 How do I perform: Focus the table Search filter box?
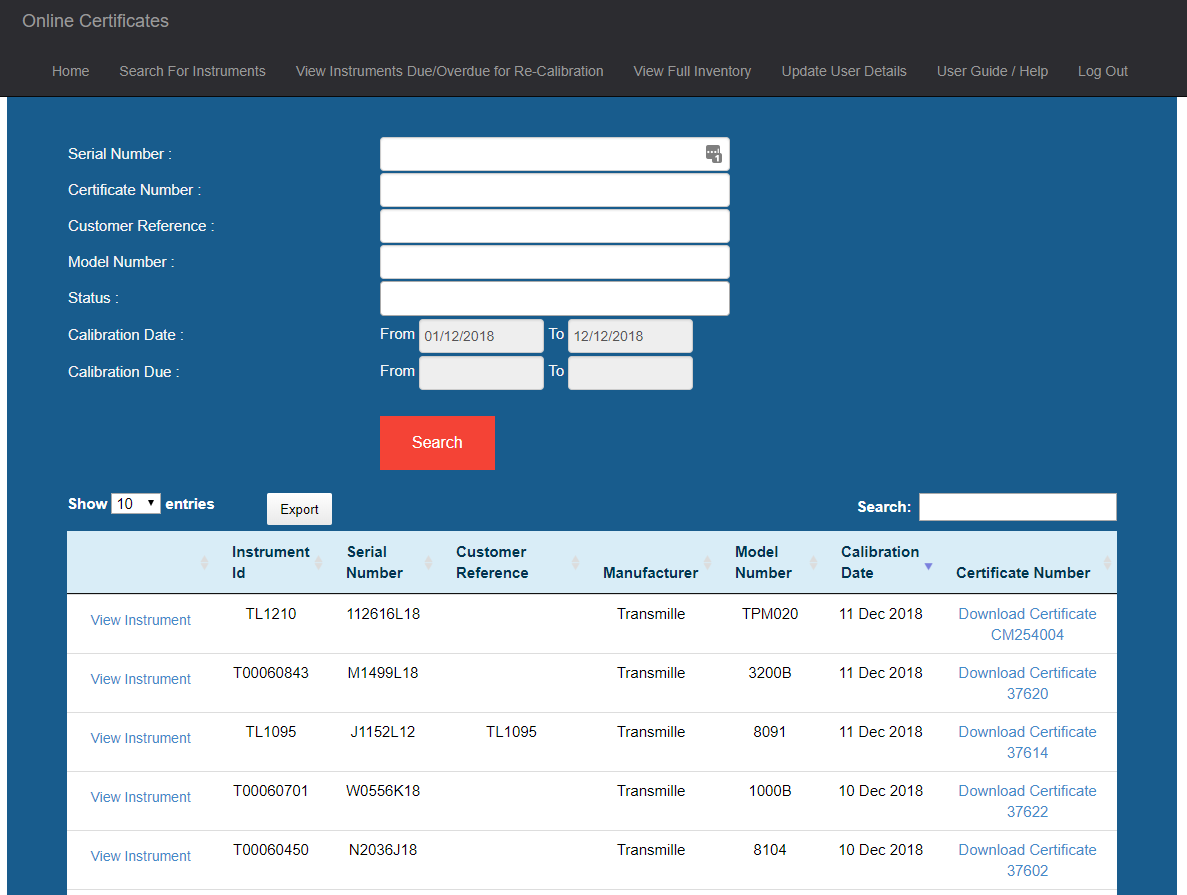point(1017,507)
